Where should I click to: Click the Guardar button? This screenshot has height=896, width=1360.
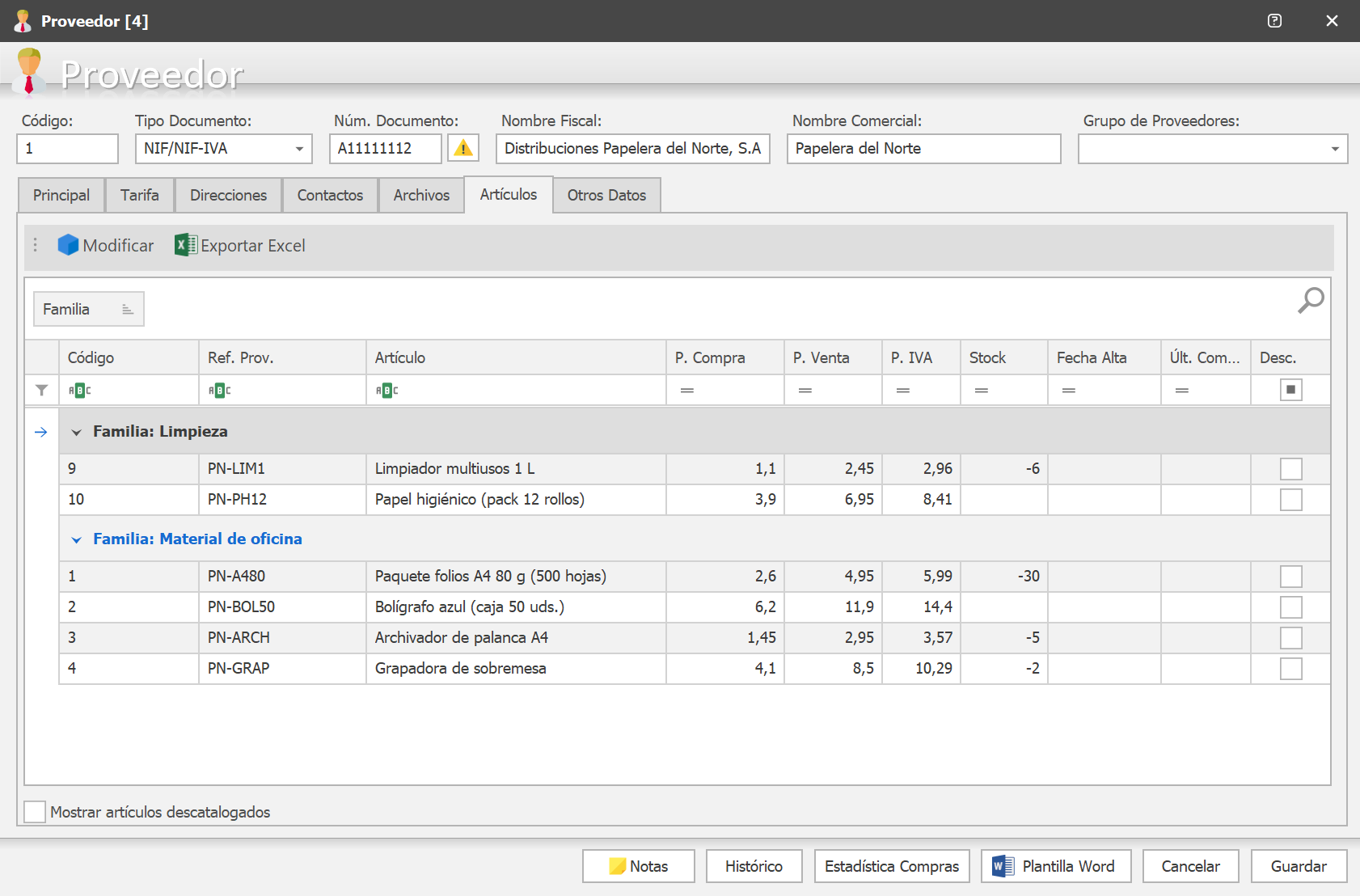tap(1299, 866)
